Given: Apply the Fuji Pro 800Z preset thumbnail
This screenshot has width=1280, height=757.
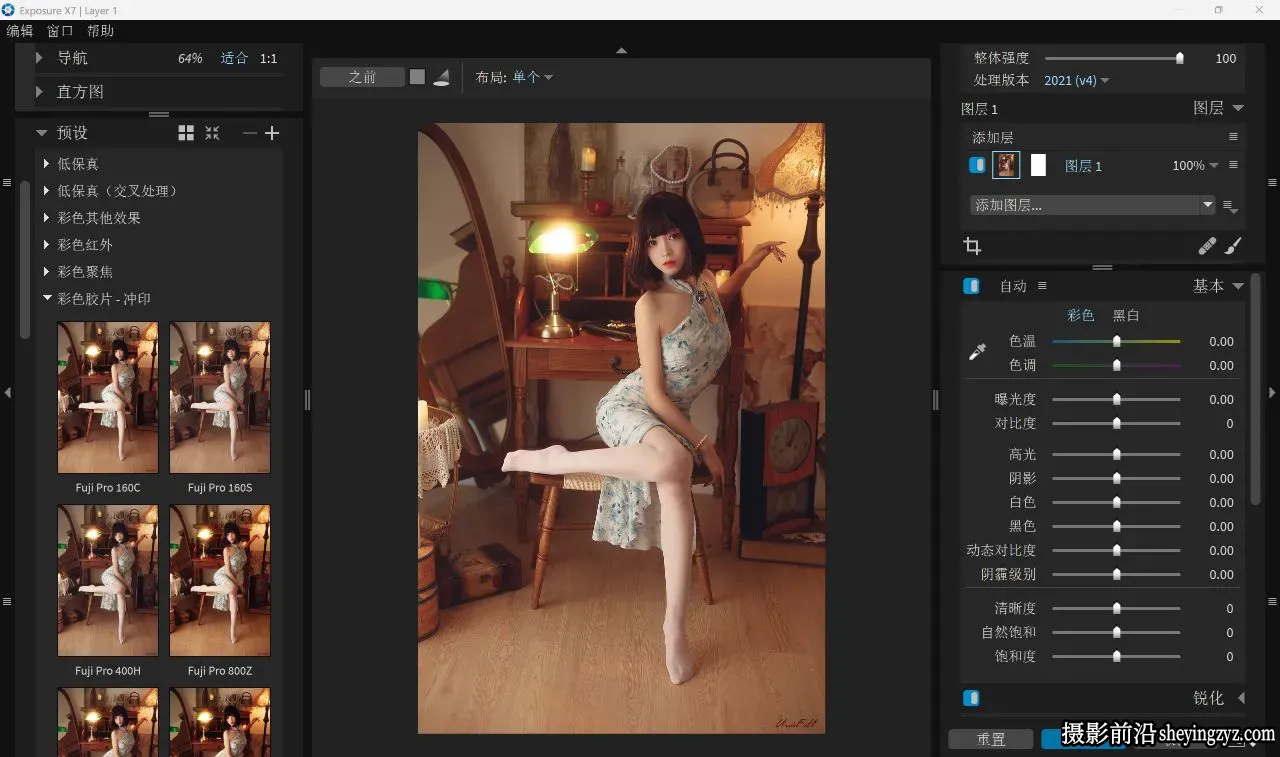Looking at the screenshot, I should pos(220,580).
